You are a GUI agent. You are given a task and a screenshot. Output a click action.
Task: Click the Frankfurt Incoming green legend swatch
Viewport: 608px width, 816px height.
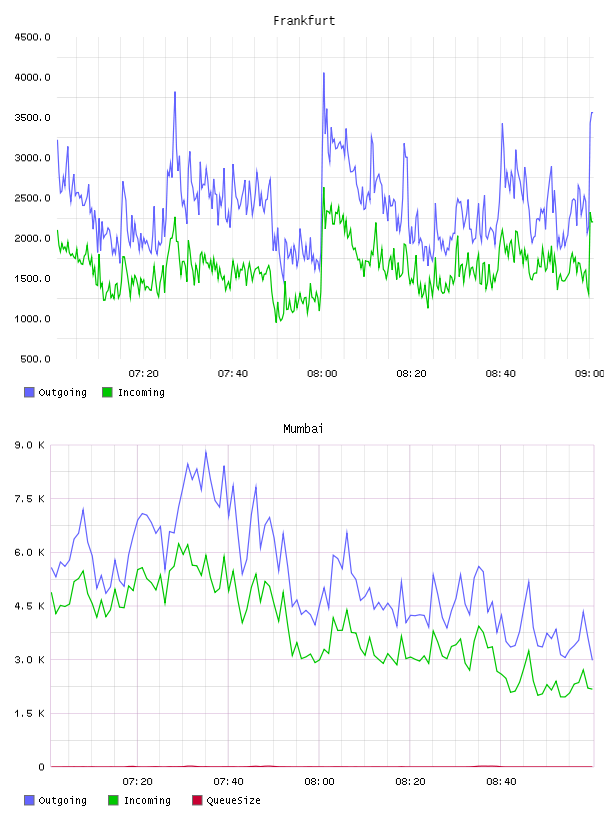tap(107, 392)
